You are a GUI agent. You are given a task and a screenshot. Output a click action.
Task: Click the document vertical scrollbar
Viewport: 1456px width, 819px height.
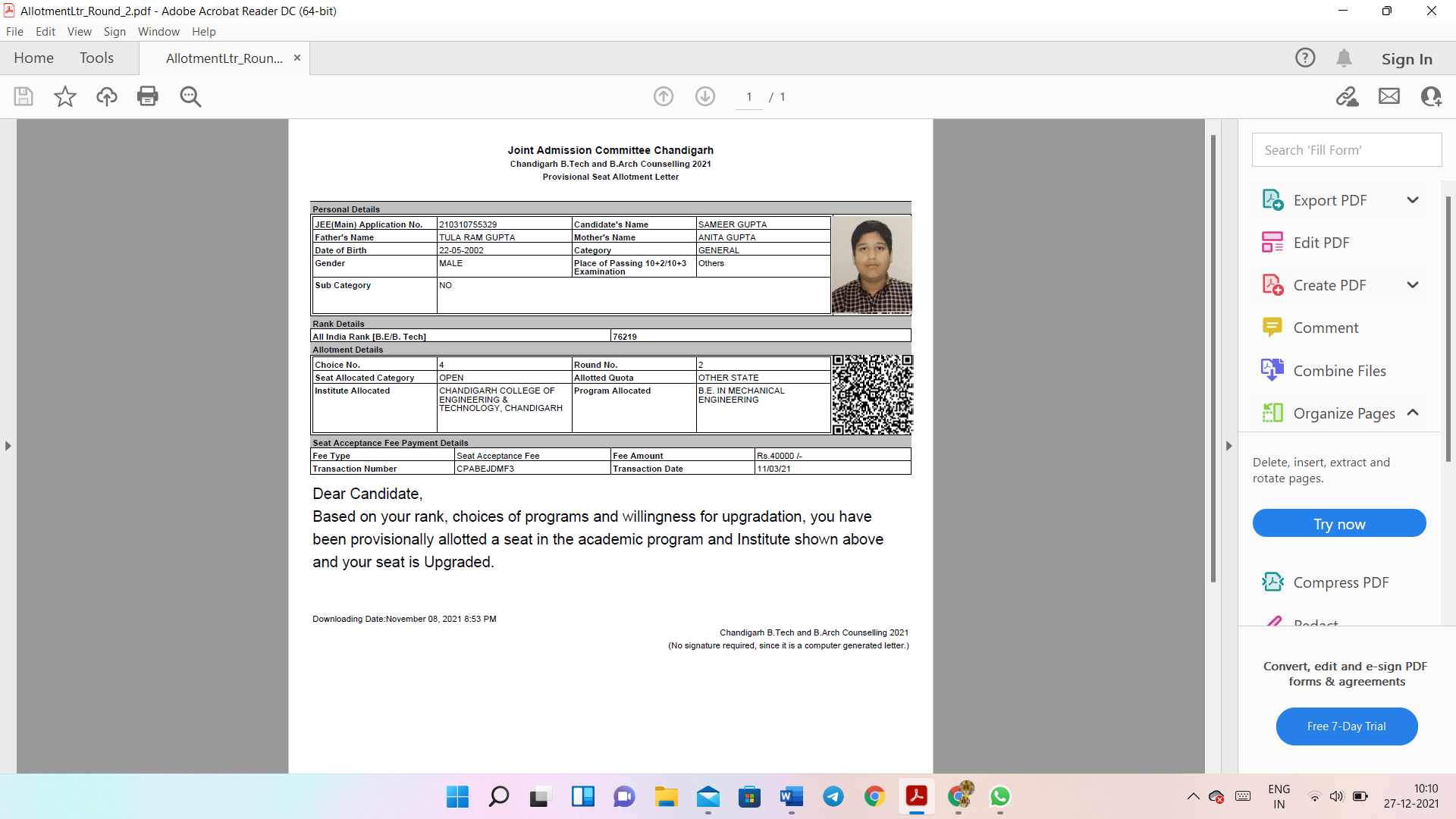click(1213, 359)
